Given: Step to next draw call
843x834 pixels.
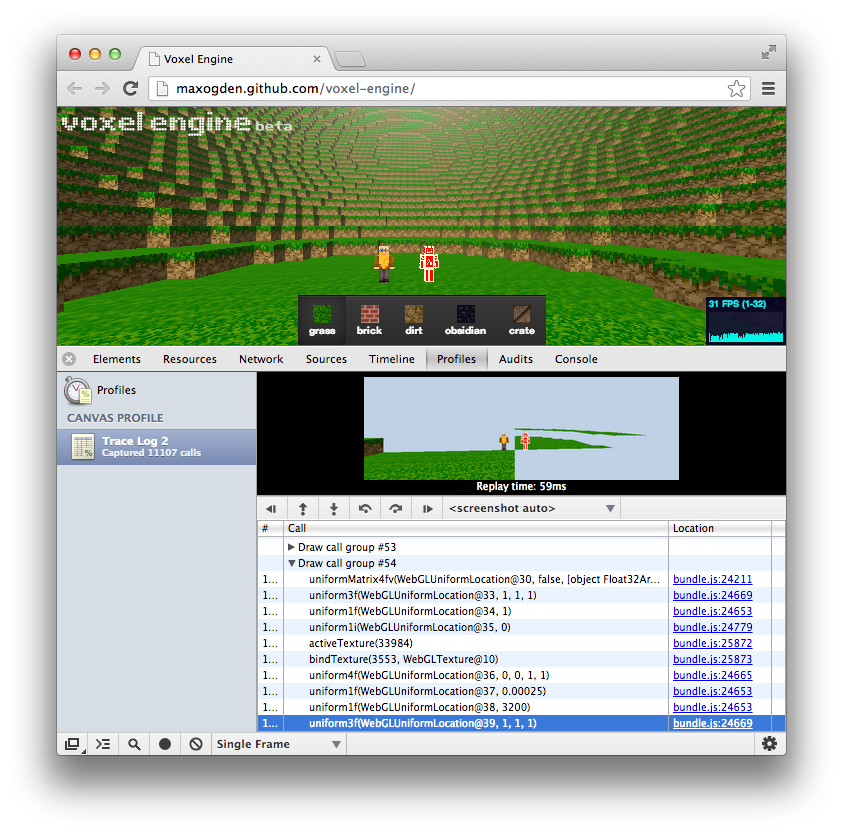Looking at the screenshot, I should [334, 509].
